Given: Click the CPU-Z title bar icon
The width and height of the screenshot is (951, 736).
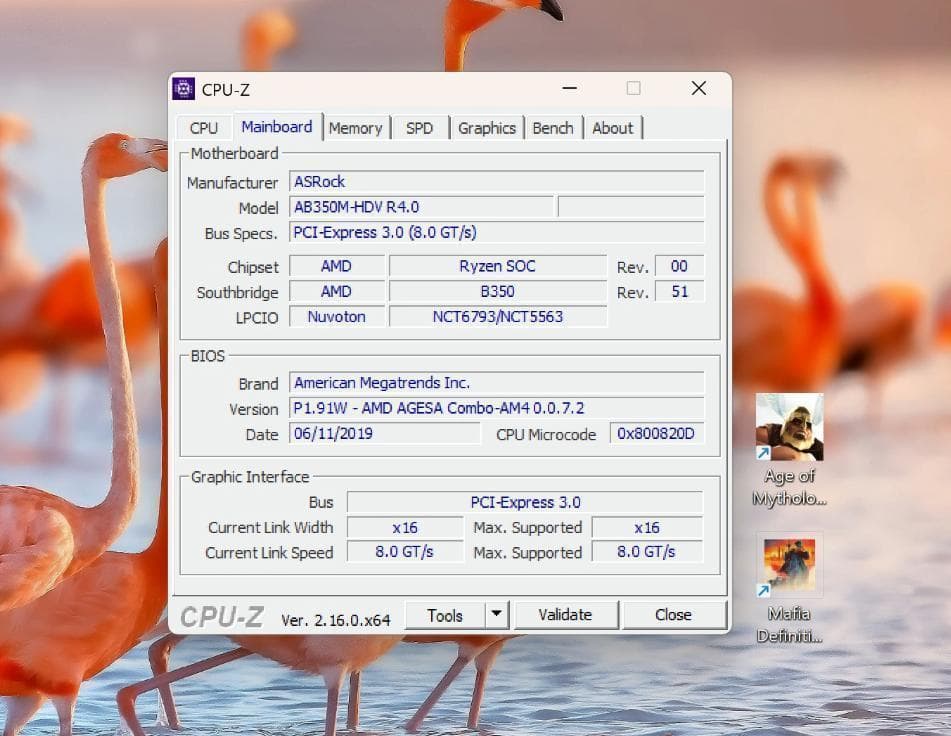Looking at the screenshot, I should [x=184, y=89].
